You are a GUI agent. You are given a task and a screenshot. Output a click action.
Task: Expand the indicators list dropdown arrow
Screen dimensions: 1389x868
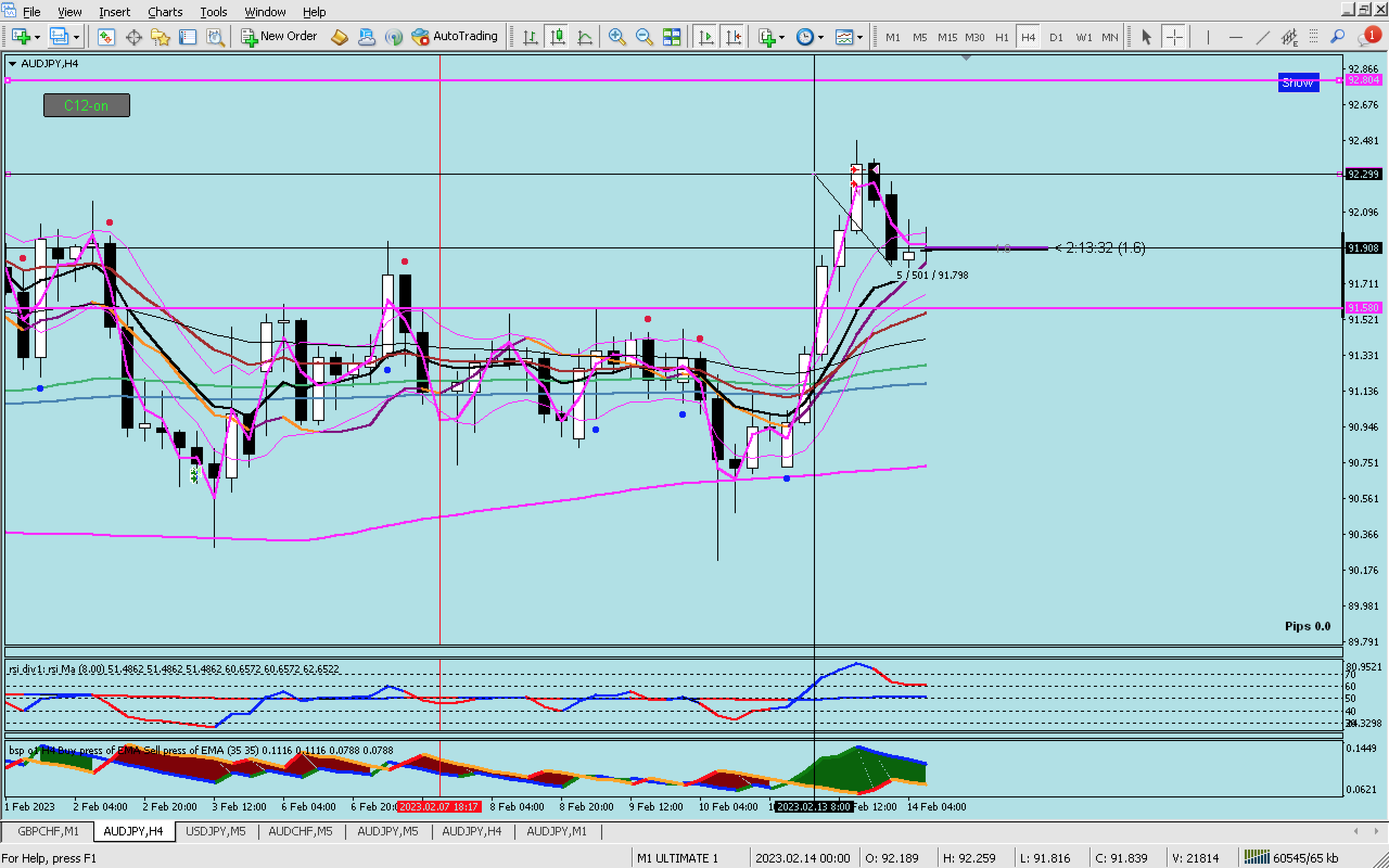(x=782, y=37)
